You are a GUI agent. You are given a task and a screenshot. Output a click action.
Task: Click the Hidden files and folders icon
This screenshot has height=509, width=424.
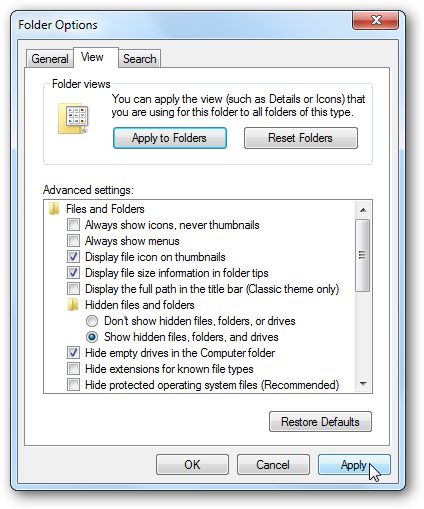pos(73,305)
